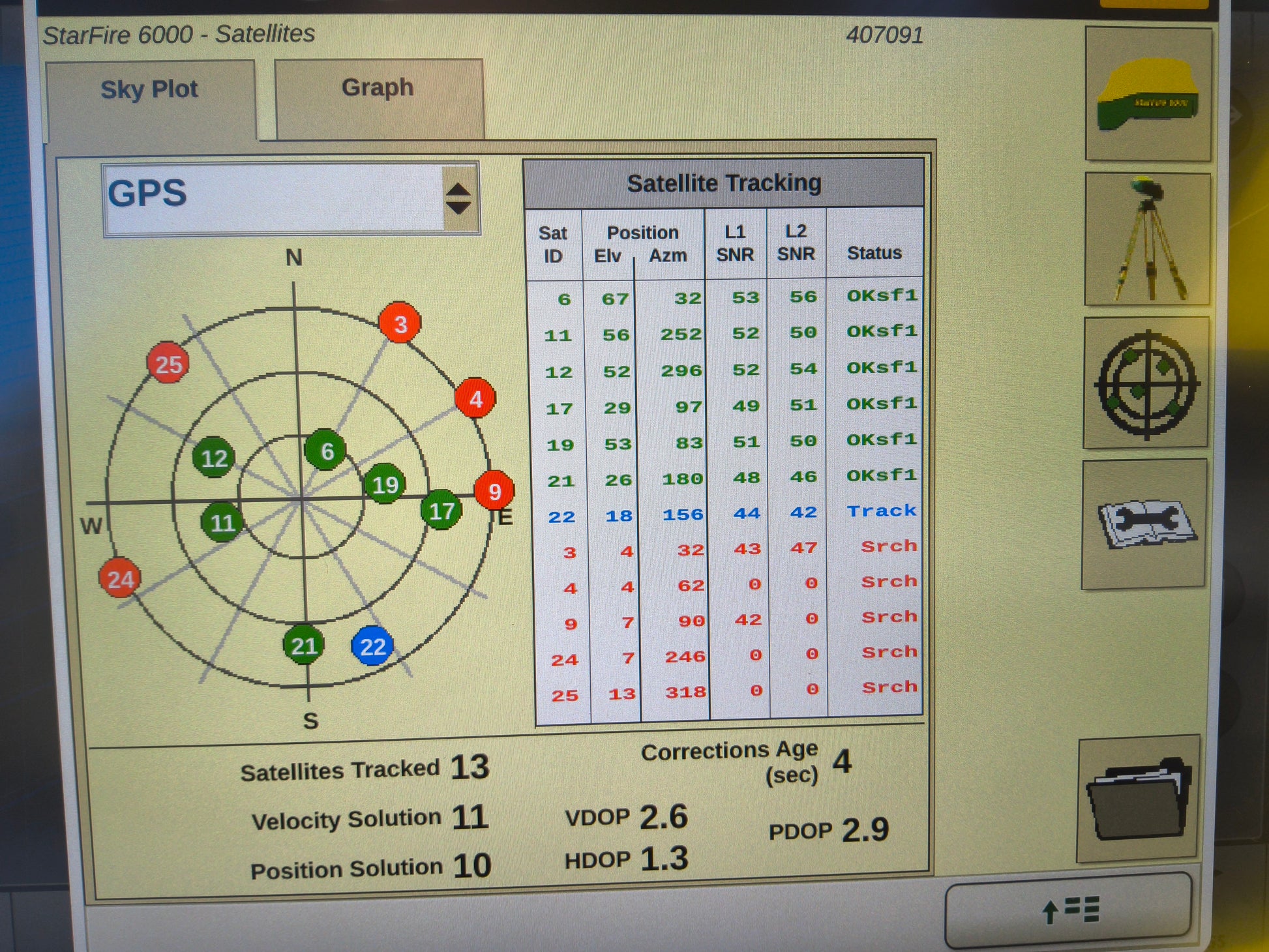Click the GPS dropdown up/down arrows
1269x952 pixels.
click(x=458, y=198)
